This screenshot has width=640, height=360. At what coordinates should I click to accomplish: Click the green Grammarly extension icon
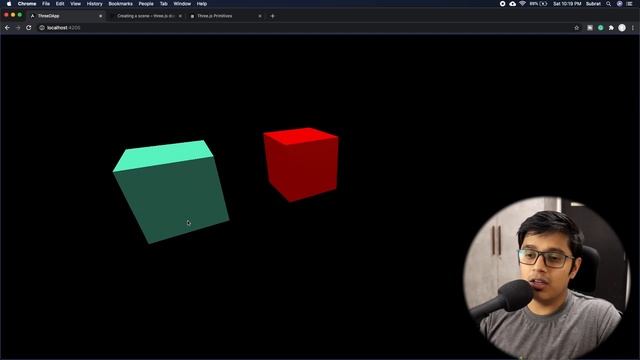click(600, 28)
